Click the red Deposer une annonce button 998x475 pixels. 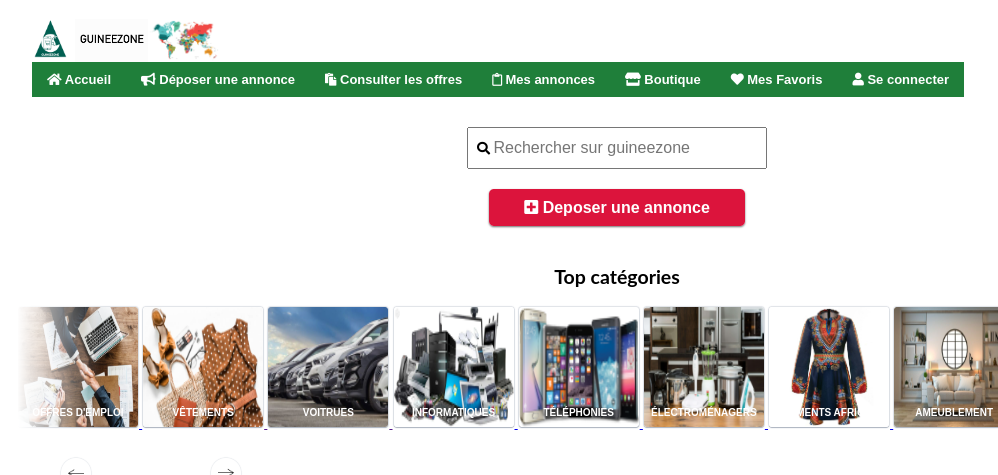pos(617,208)
